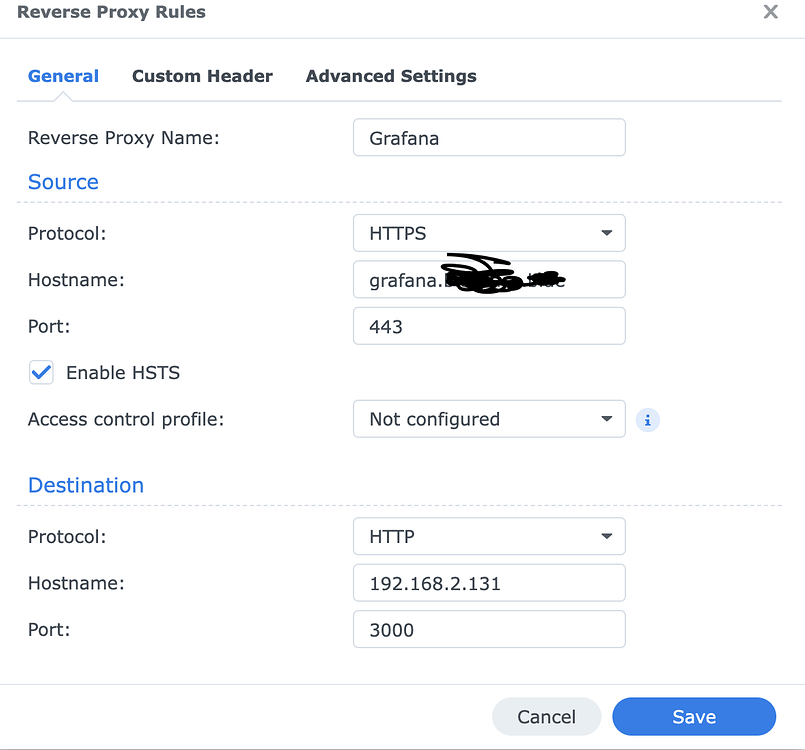Select the Destination Port field showing 3000
Screen dimensions: 805x750
[x=489, y=629]
